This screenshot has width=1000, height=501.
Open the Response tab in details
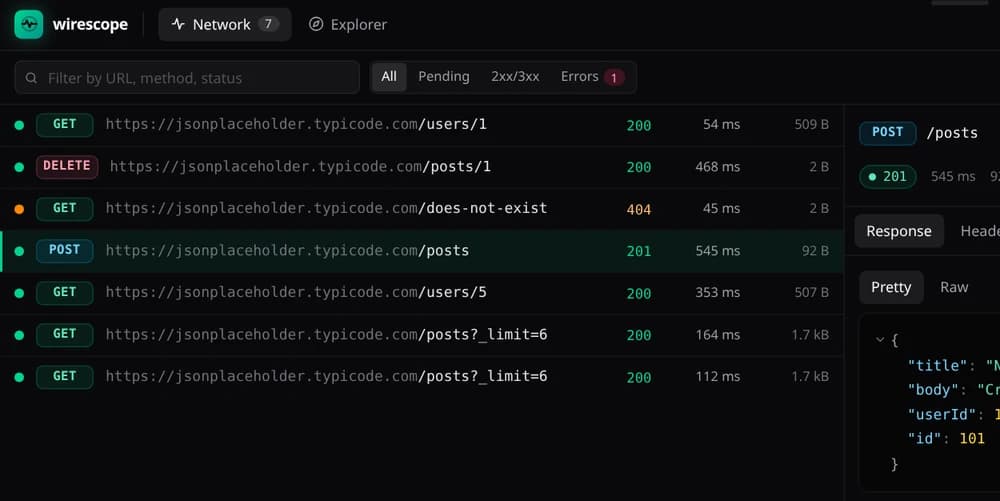[x=899, y=231]
